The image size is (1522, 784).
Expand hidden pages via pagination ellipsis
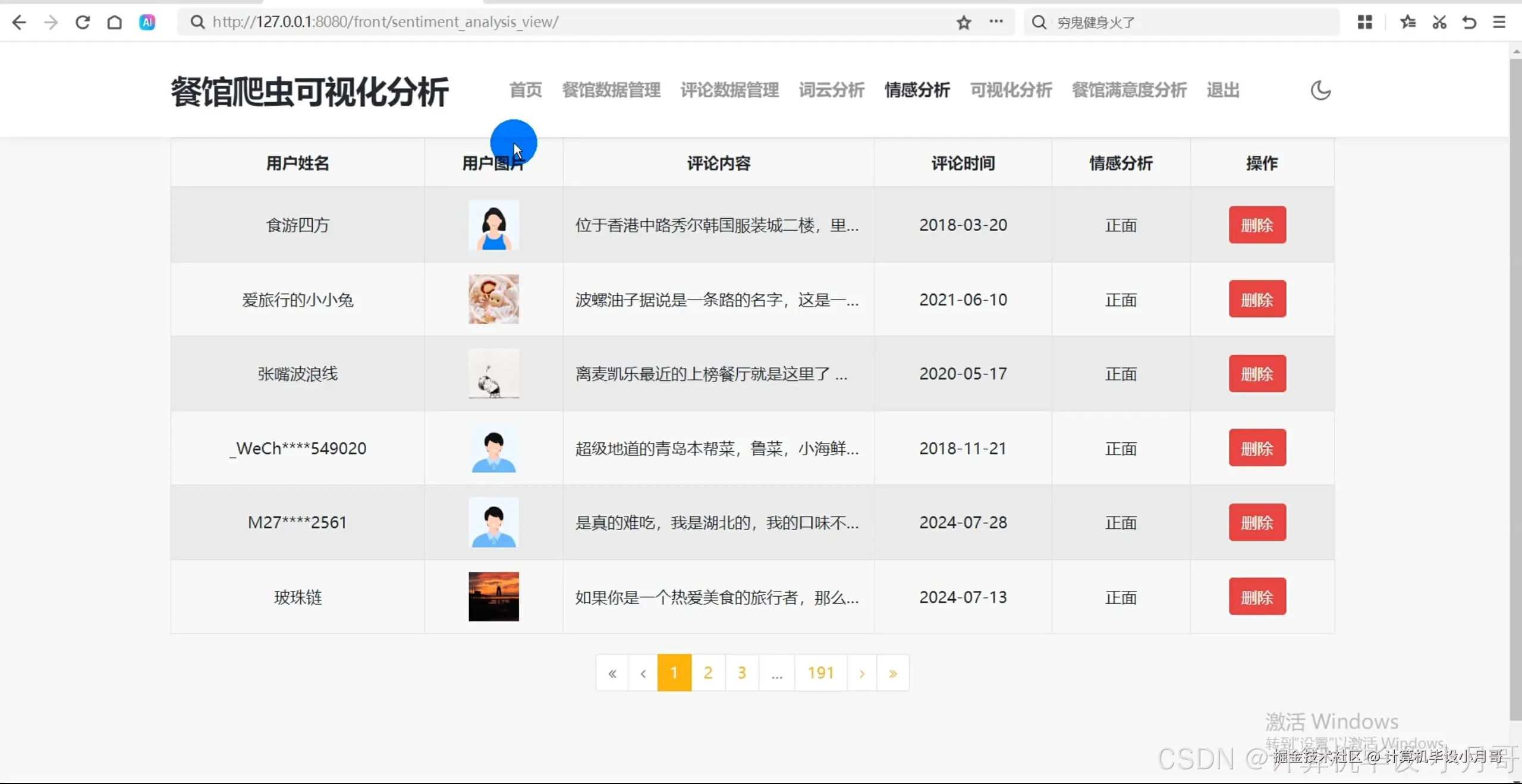pyautogui.click(x=776, y=672)
